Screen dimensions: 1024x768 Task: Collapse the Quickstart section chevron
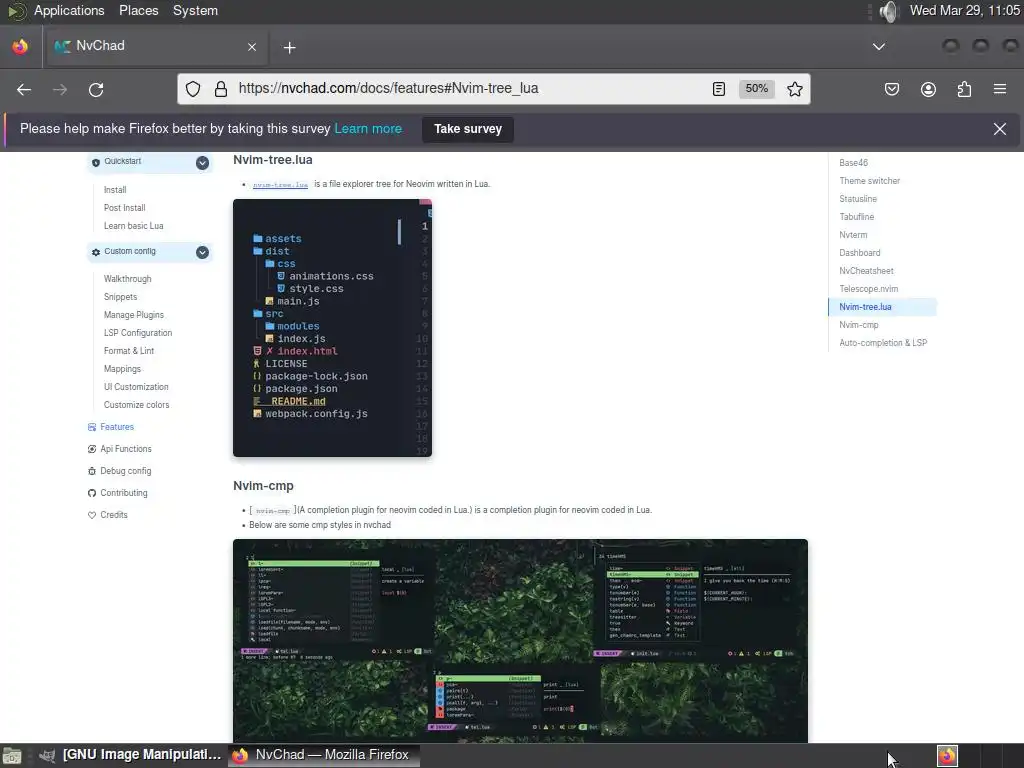(x=202, y=163)
